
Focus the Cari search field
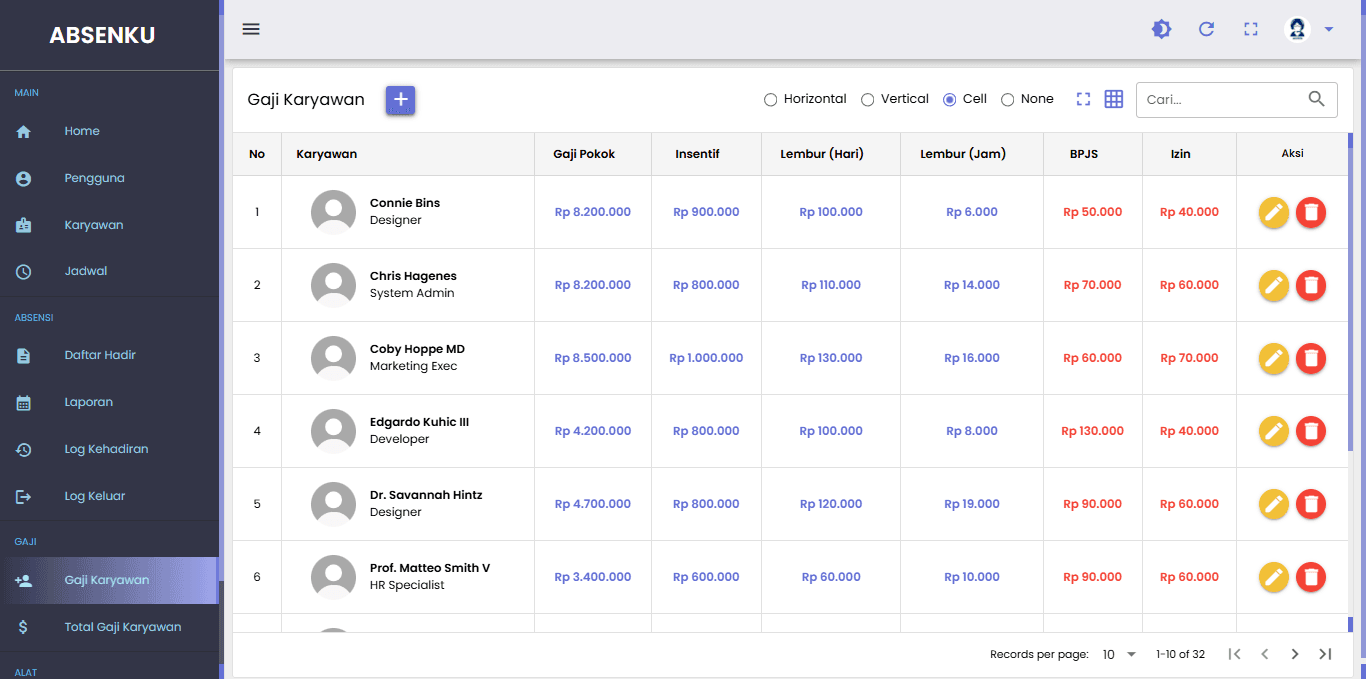pyautogui.click(x=1224, y=99)
